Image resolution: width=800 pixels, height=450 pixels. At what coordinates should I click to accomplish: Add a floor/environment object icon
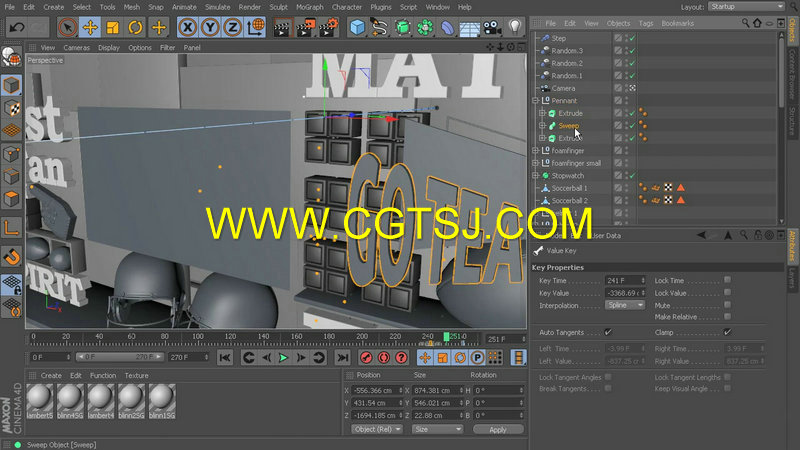[x=470, y=27]
